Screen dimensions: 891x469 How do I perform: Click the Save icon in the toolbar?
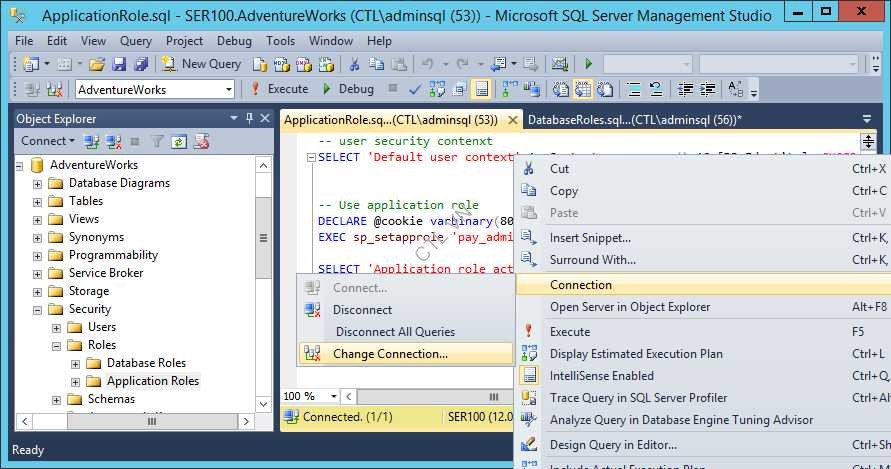pos(119,63)
